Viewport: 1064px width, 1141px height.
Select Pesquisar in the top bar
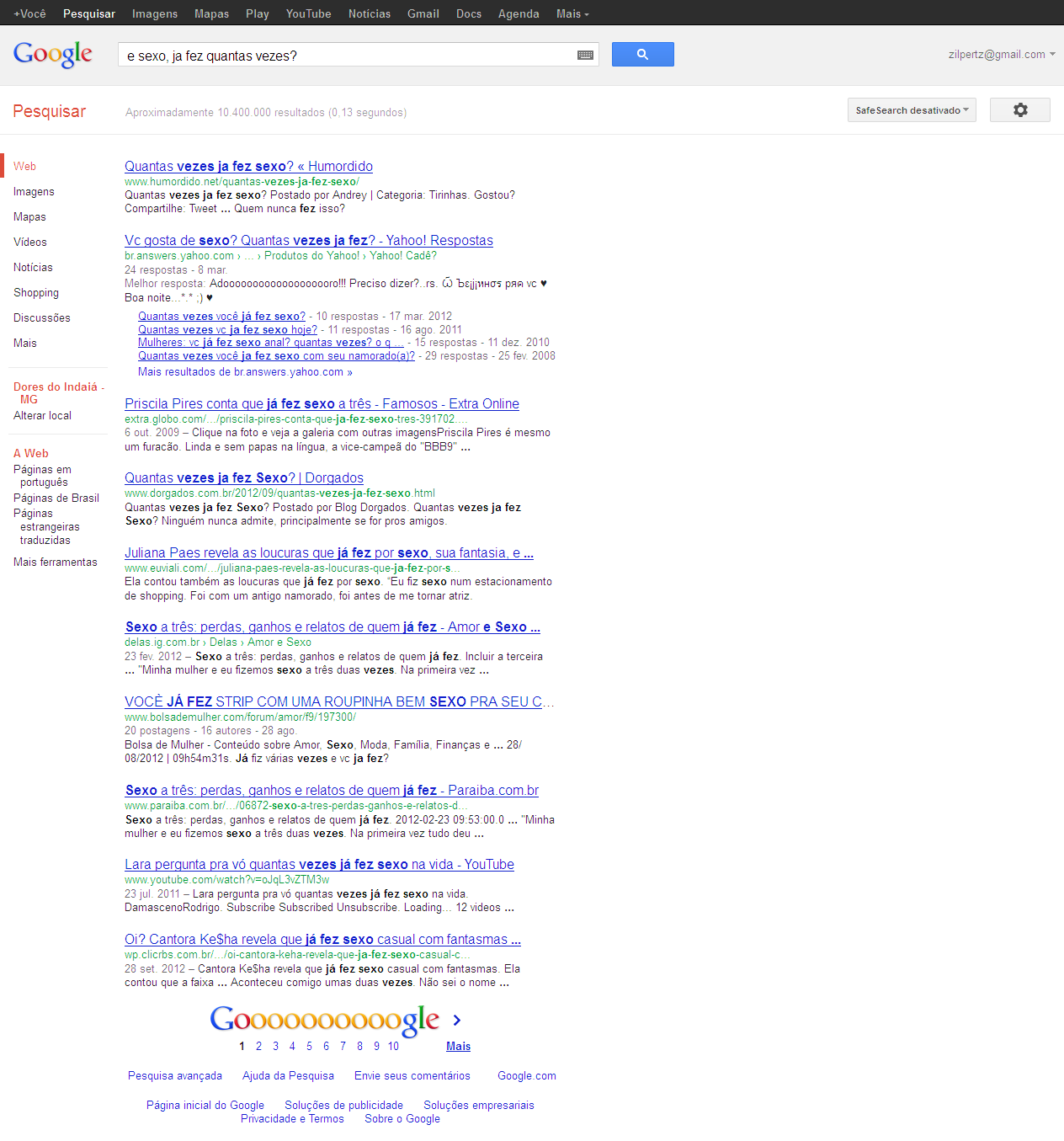[x=89, y=13]
